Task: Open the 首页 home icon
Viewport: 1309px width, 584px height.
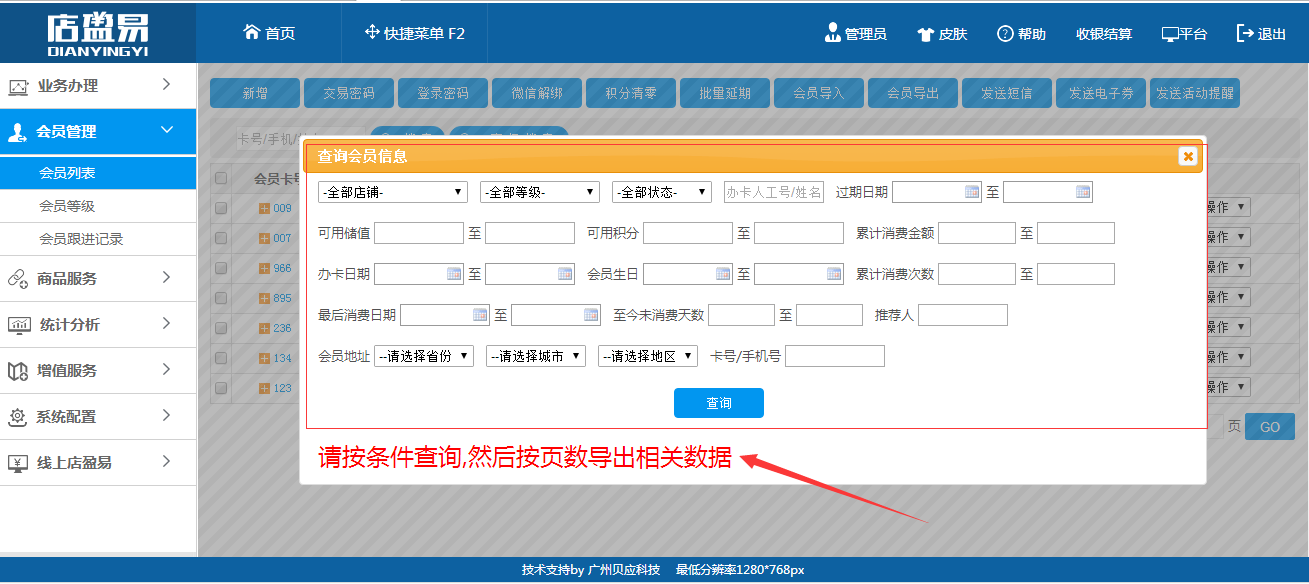Action: tap(252, 32)
